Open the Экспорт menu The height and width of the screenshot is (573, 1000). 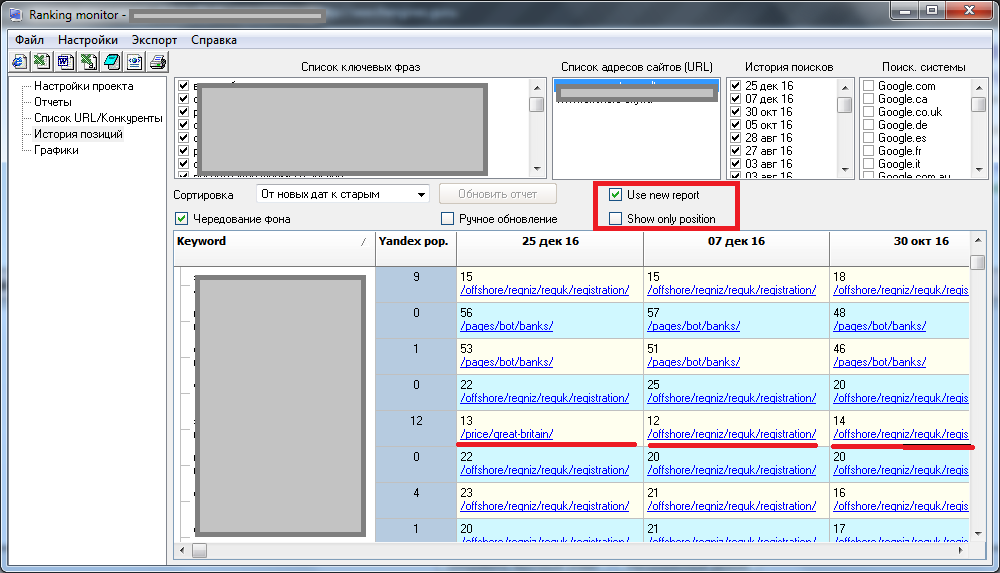pos(154,40)
